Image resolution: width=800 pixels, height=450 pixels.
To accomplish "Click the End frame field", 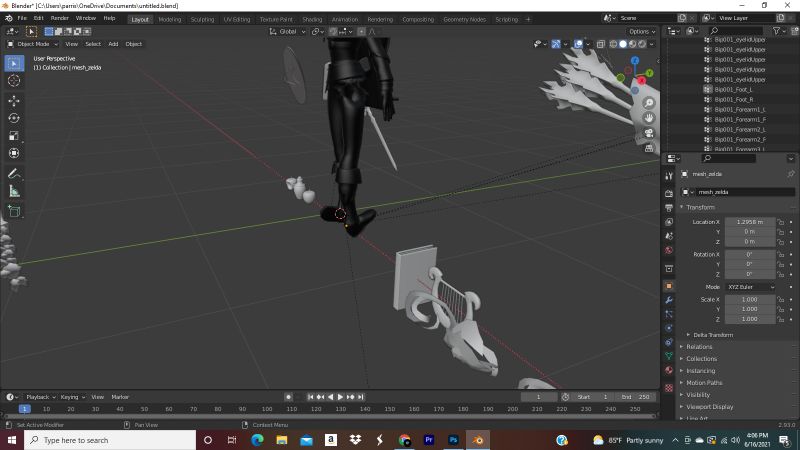I will pos(636,397).
